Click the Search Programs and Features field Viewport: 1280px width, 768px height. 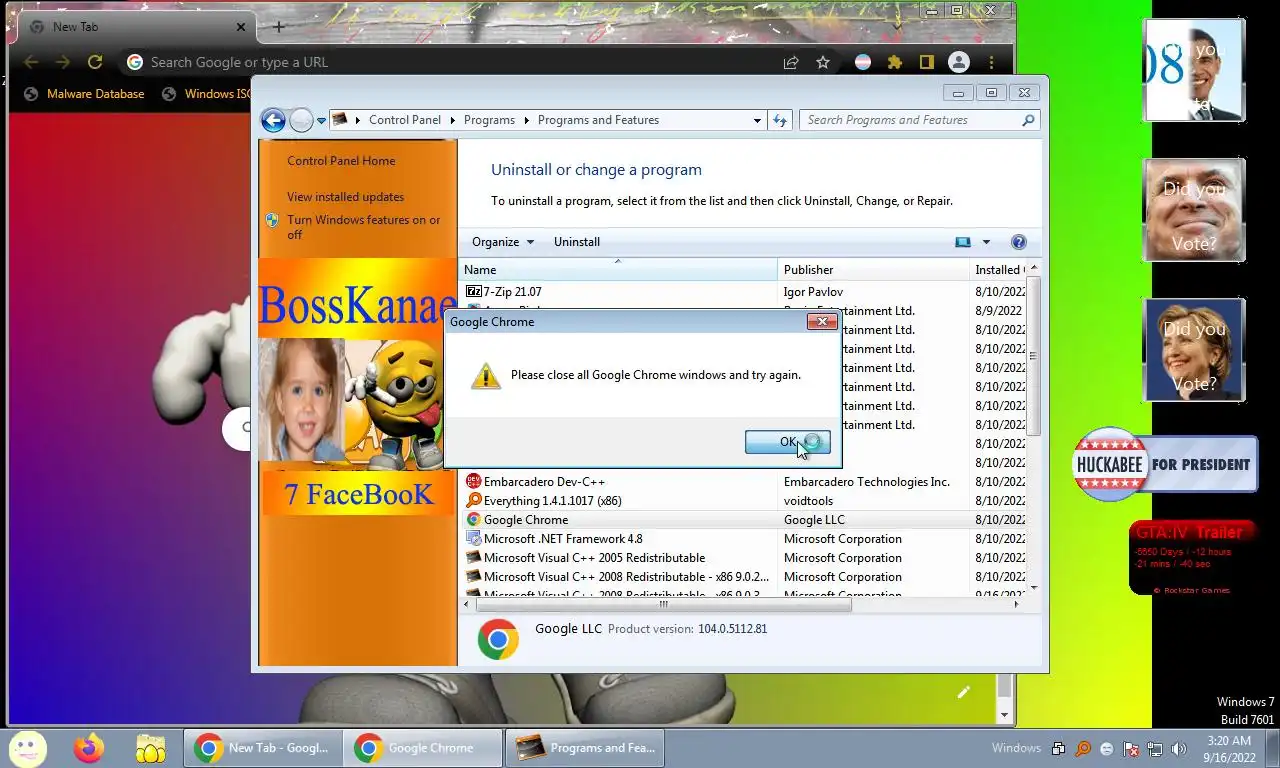pos(919,120)
